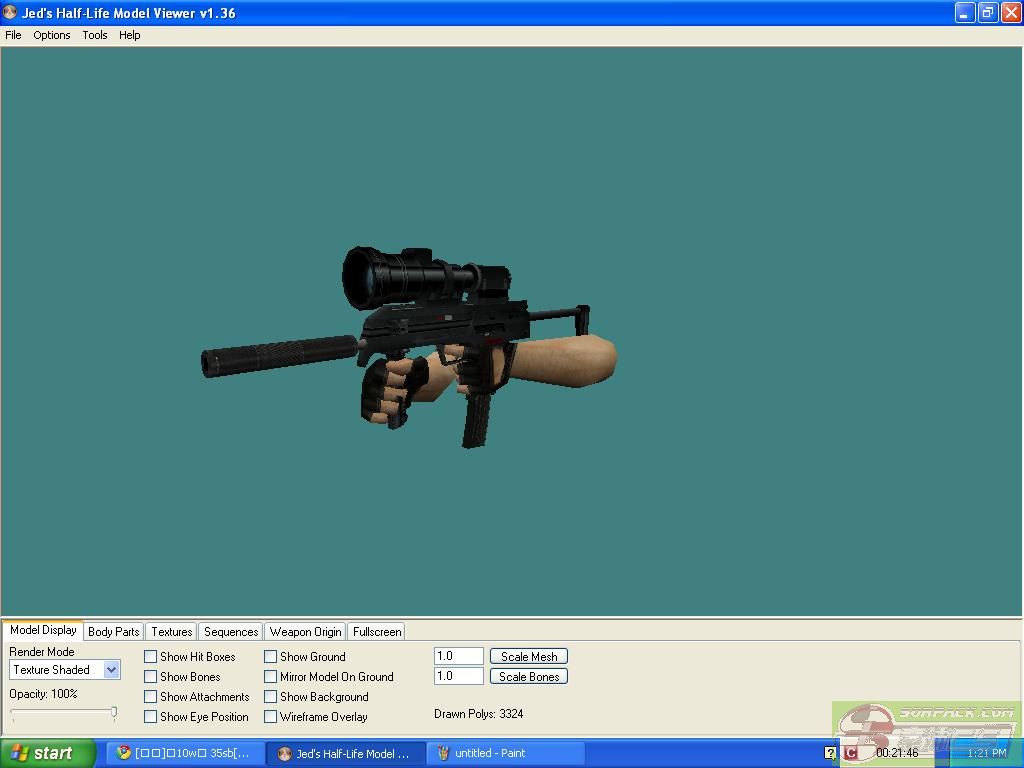Open the Options menu
1024x768 pixels.
[52, 35]
